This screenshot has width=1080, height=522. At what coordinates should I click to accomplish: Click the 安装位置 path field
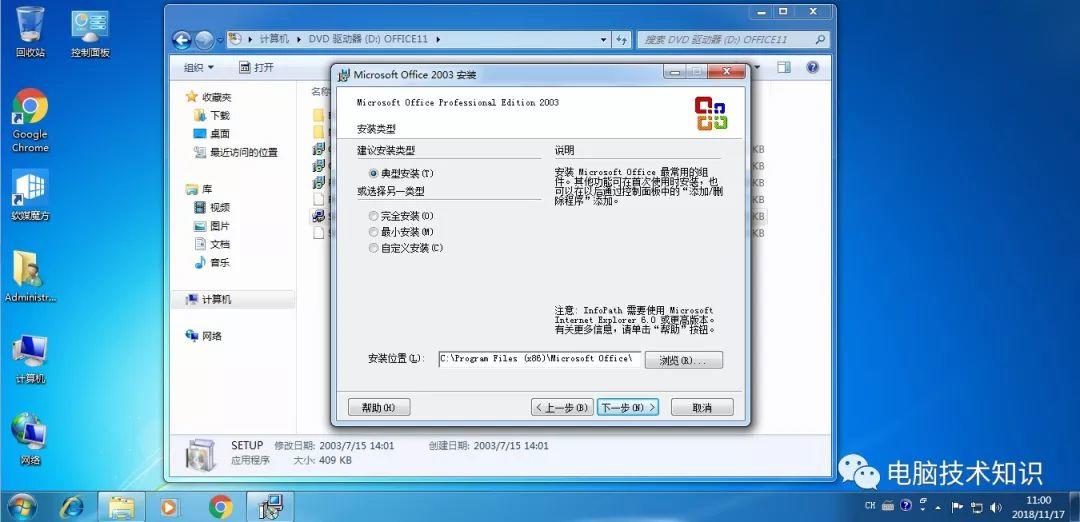click(x=539, y=359)
